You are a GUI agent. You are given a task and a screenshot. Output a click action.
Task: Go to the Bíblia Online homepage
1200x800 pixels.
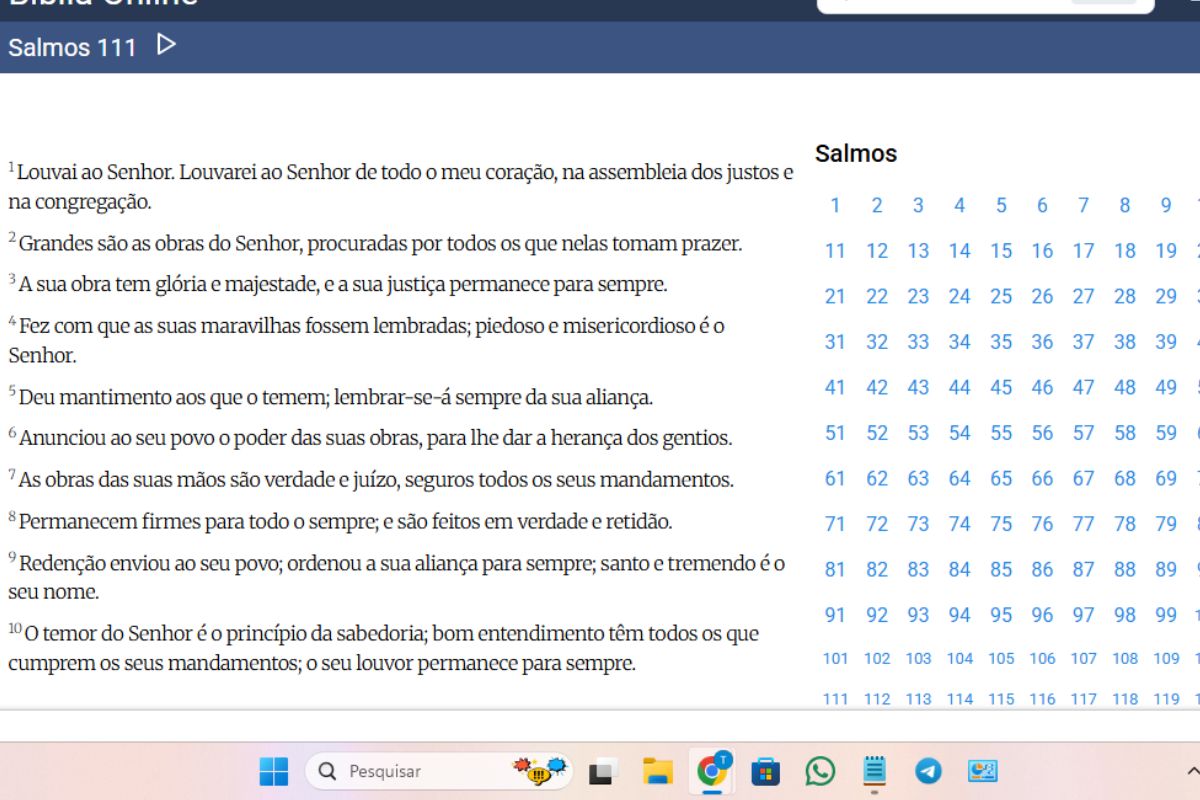(100, 2)
